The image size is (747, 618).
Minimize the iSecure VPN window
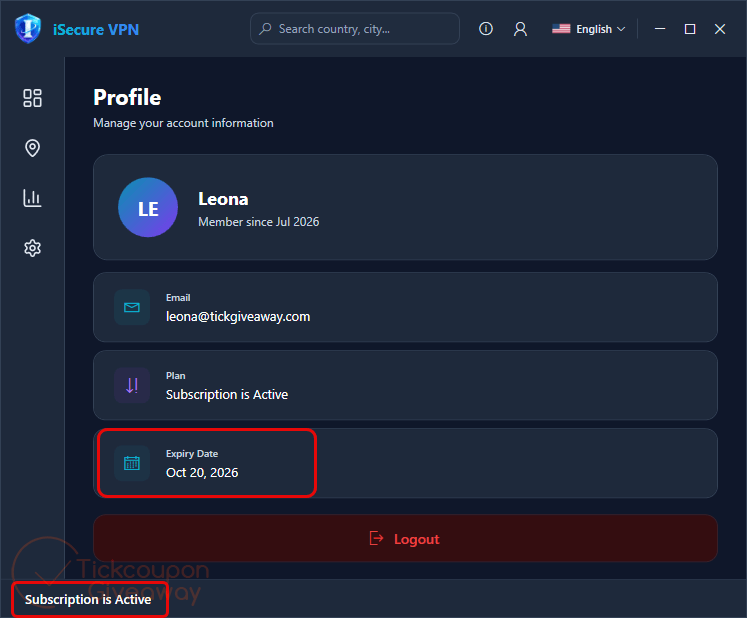[x=660, y=29]
